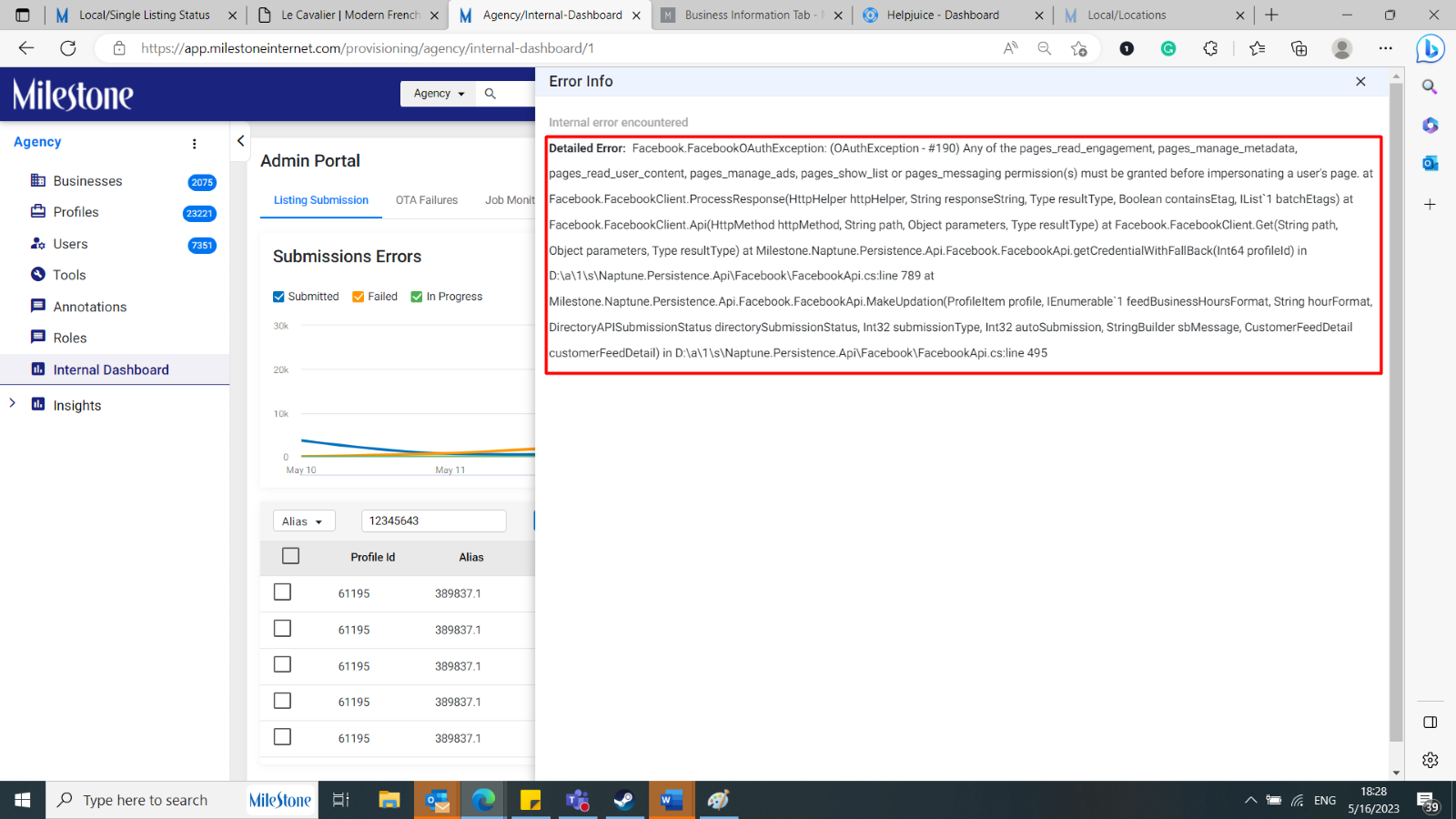
Task: Click the Alias column header
Action: point(471,557)
